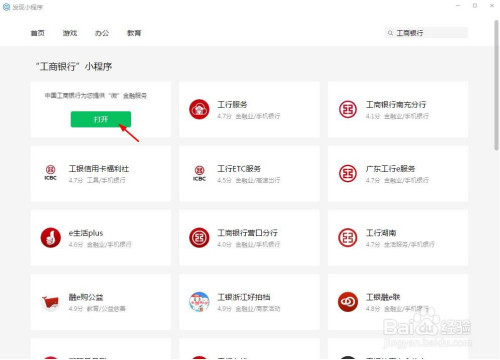This screenshot has width=500, height=360.
Task: Select the 办公 category tab
Action: click(102, 33)
